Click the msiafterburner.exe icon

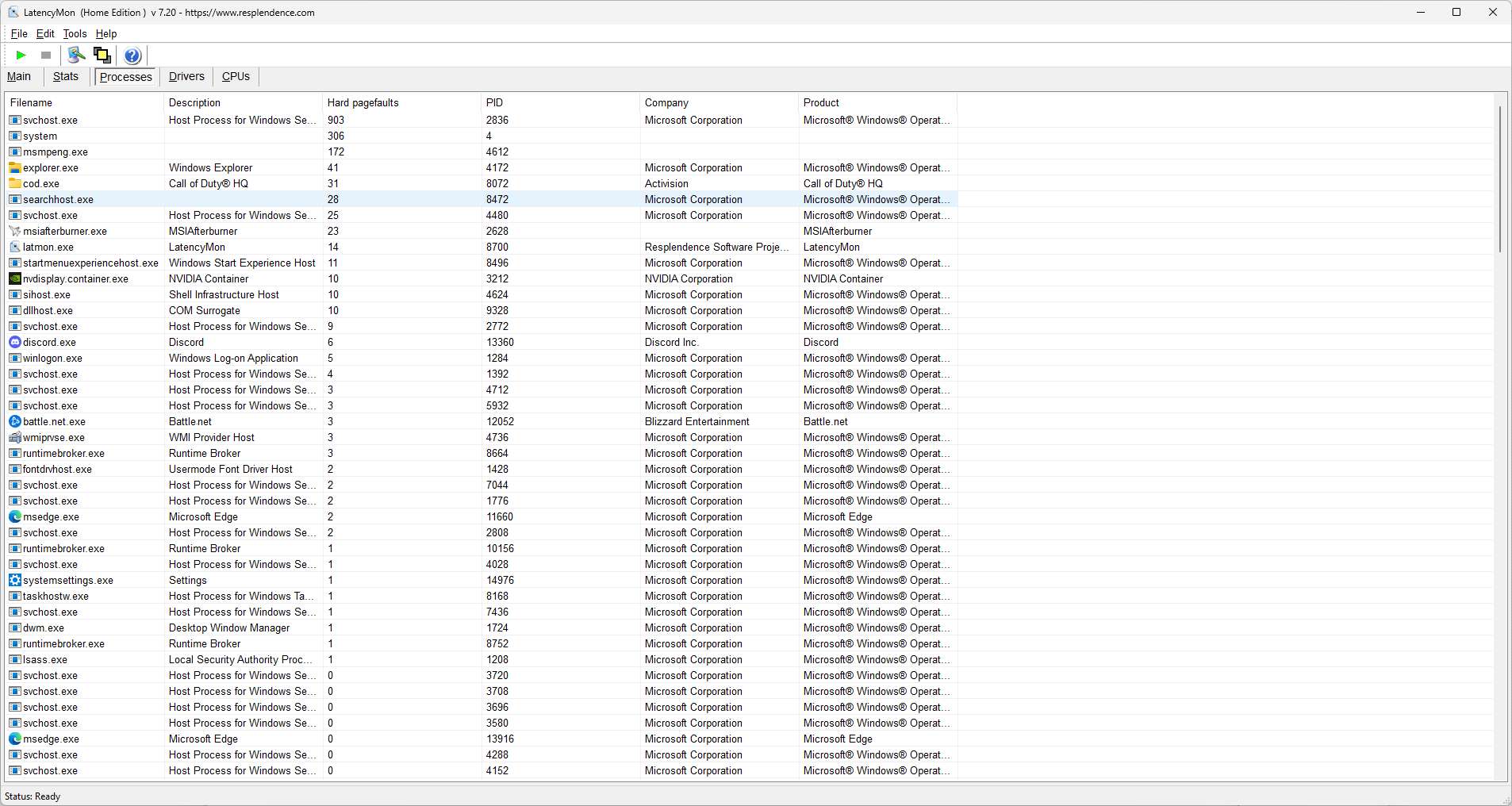pos(15,231)
